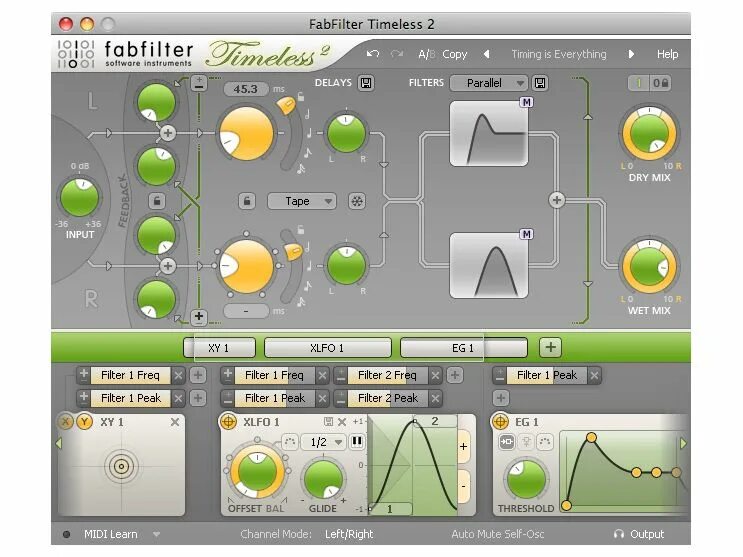The image size is (743, 557).
Task: Select the XY 1 modulation tab
Action: (219, 348)
